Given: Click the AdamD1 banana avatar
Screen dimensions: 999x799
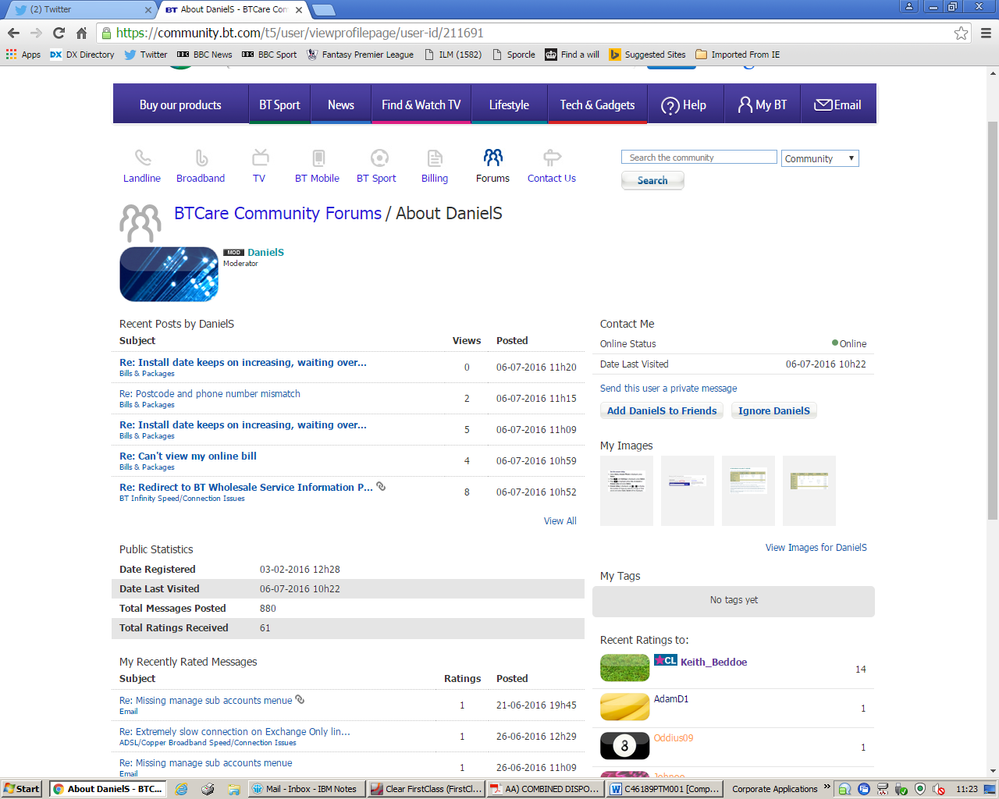Looking at the screenshot, I should [x=624, y=707].
